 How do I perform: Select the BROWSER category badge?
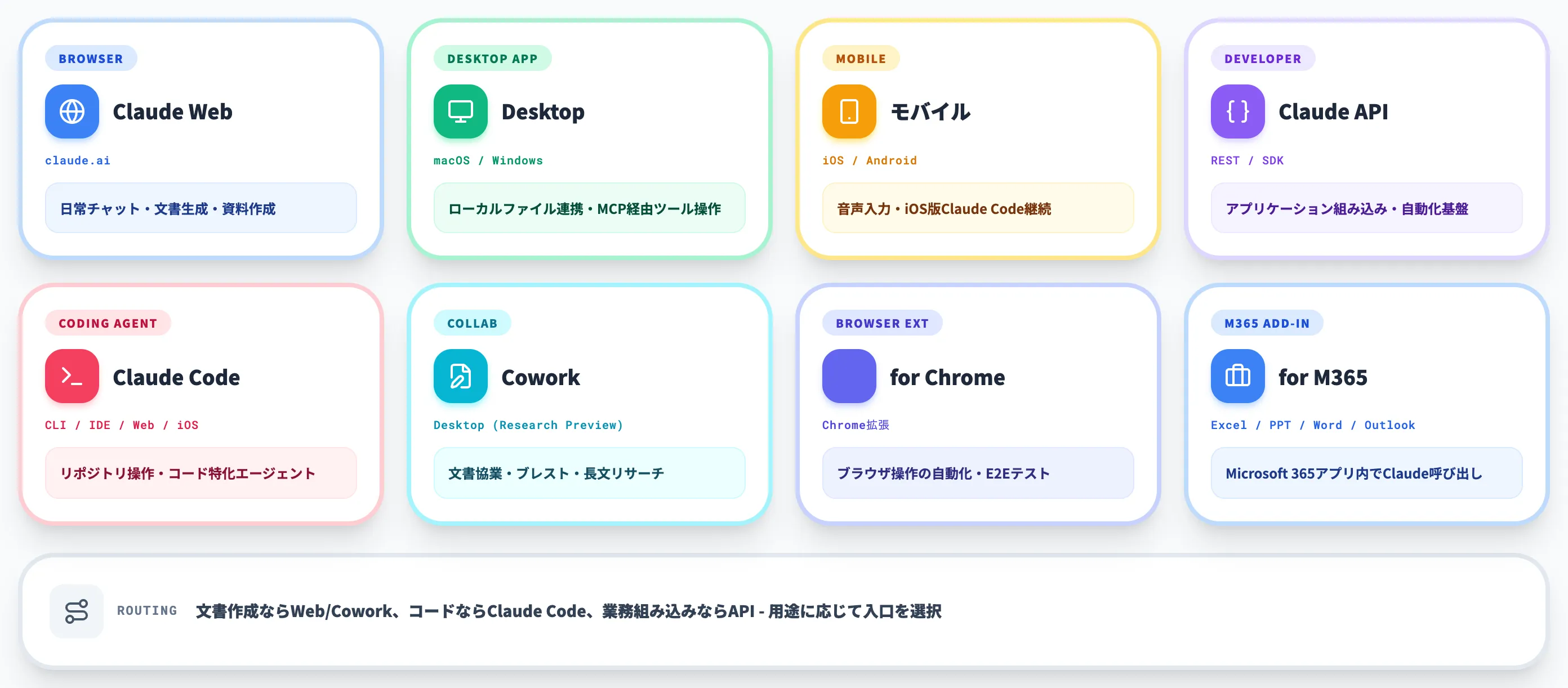pyautogui.click(x=91, y=59)
